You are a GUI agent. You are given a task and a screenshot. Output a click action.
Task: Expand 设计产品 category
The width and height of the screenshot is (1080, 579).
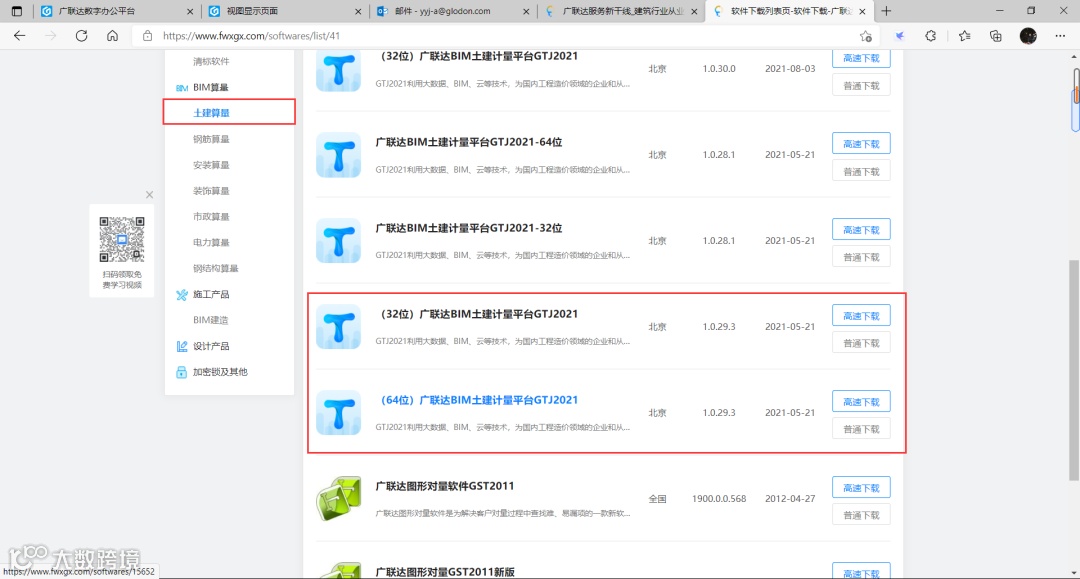211,346
